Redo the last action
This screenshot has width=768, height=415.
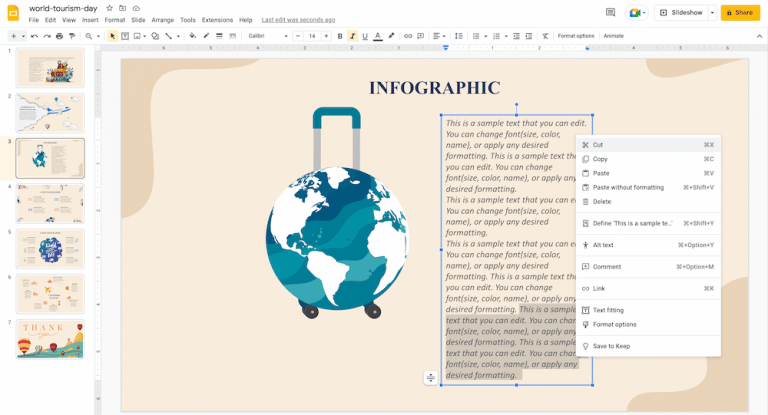47,36
